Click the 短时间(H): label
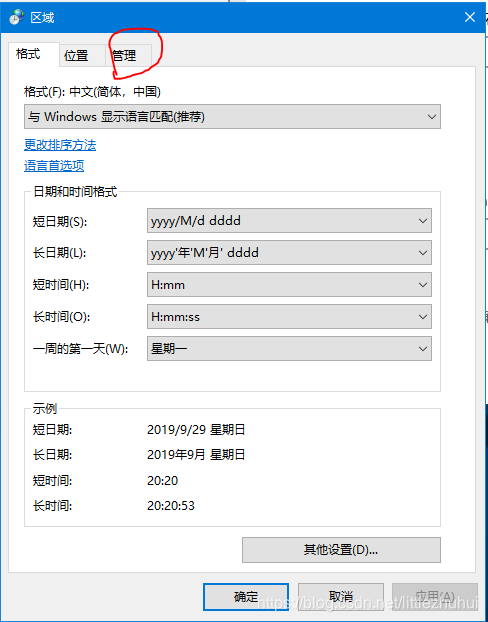 61,285
